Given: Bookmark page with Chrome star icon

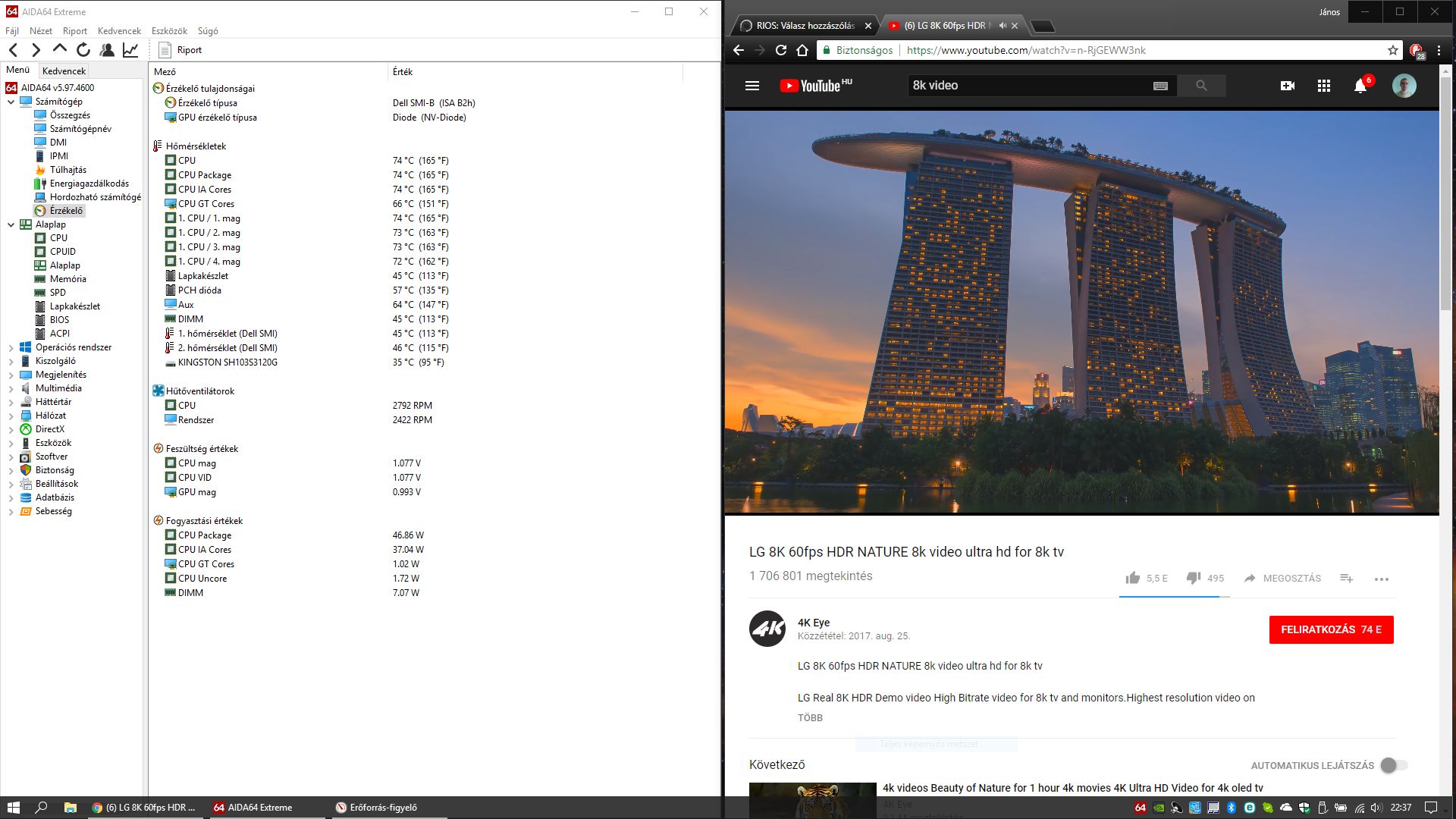Looking at the screenshot, I should [x=1393, y=50].
